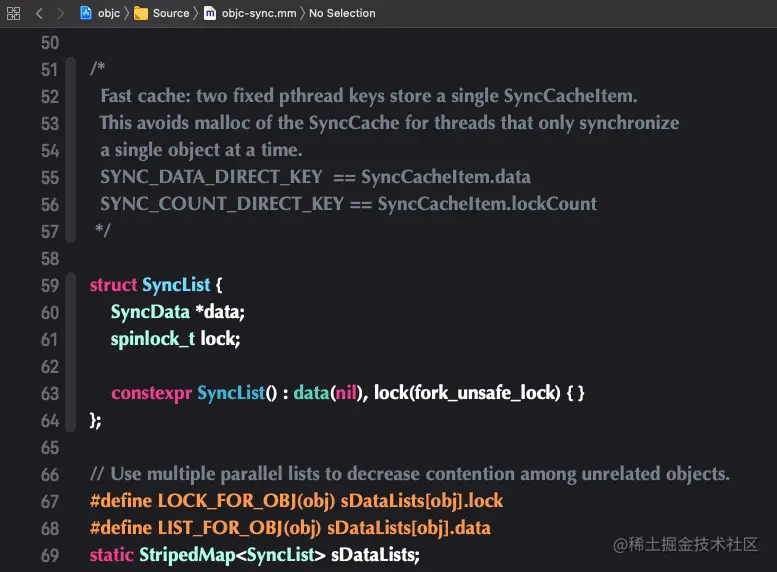Screen dimensions: 777x572
Task: Place cursor on "static StripedMap<SyncList> sDataLists;"
Action: (x=255, y=555)
